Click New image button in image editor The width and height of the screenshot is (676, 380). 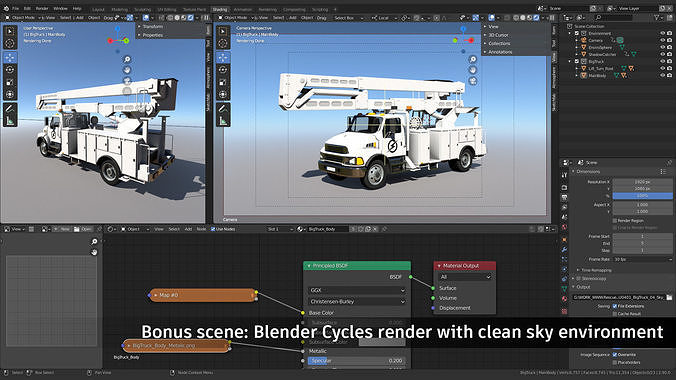point(62,229)
